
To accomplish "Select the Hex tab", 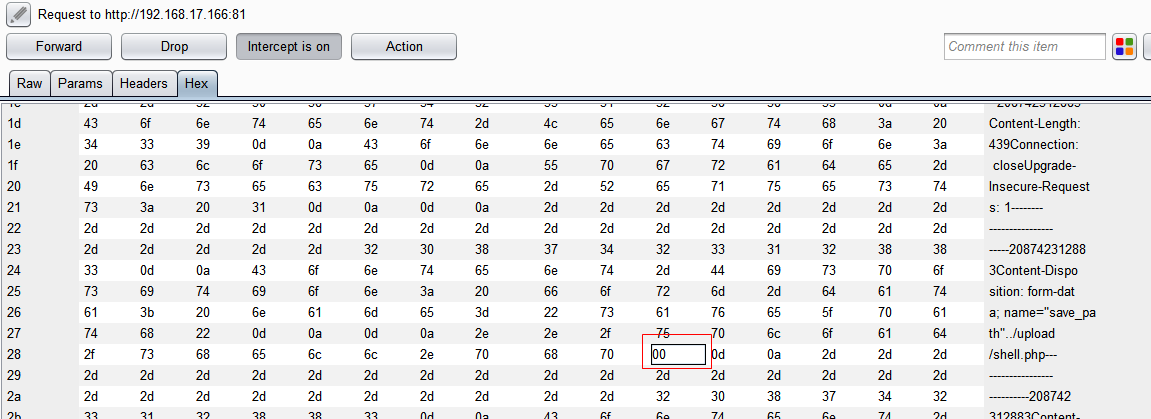I will coord(198,84).
